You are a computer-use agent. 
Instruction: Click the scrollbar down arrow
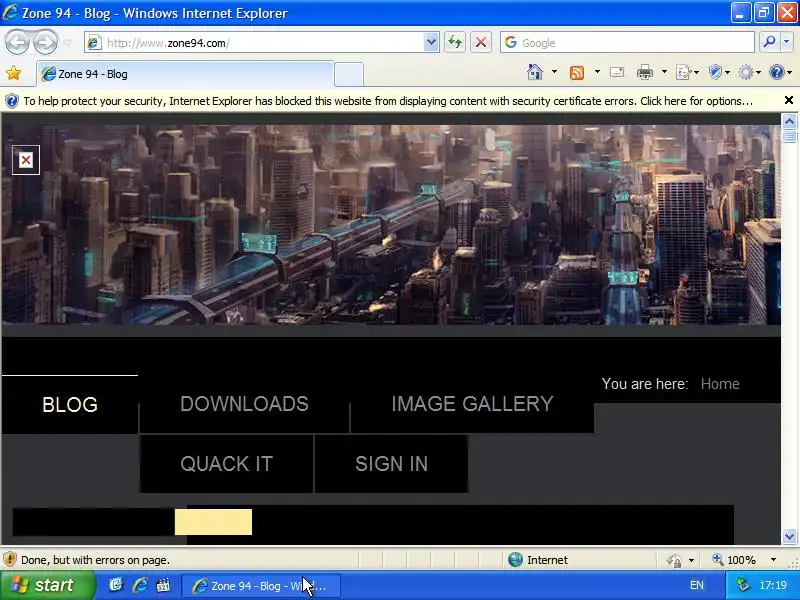tap(789, 537)
